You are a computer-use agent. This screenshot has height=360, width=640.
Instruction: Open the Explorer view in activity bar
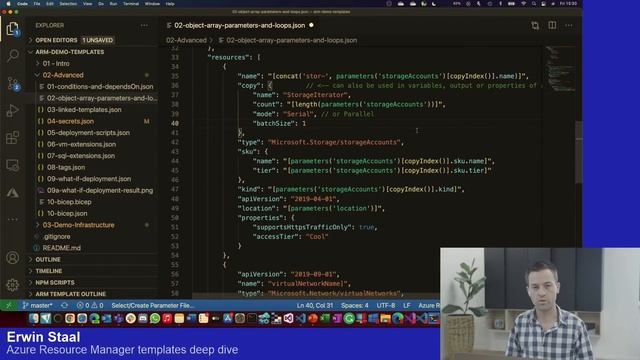tap(13, 29)
